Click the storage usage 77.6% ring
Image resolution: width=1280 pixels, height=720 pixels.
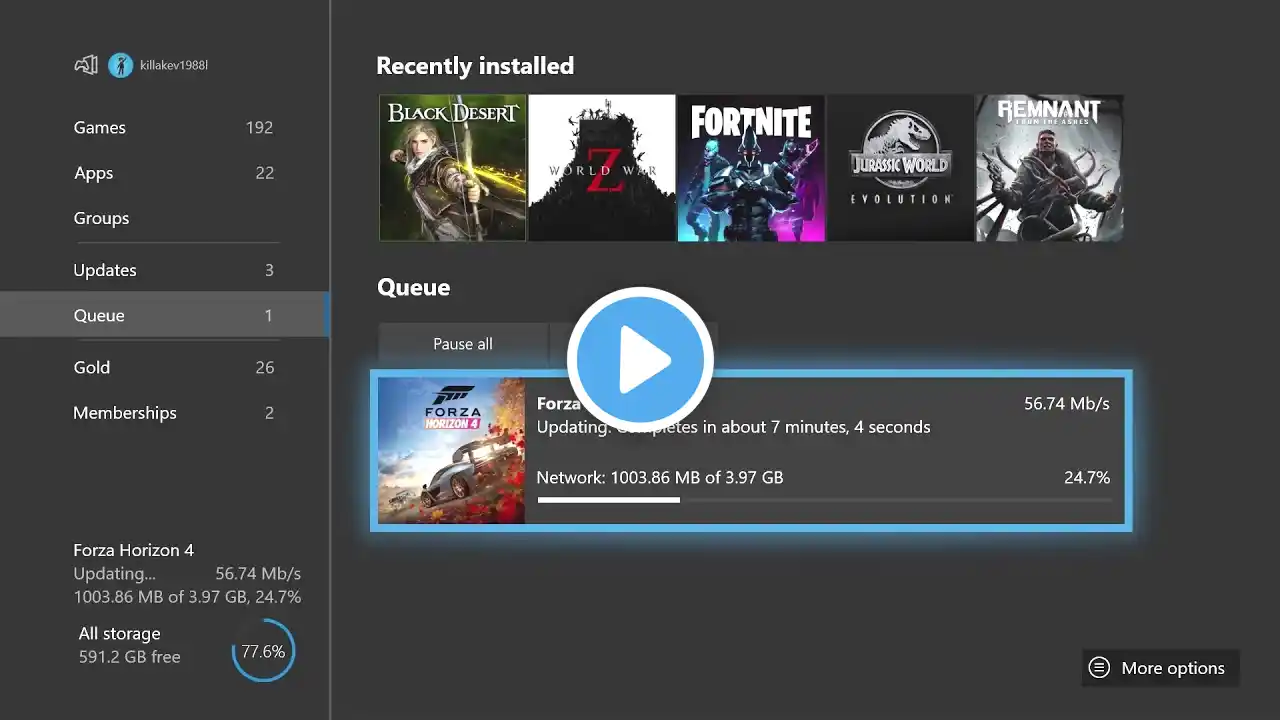coord(263,651)
